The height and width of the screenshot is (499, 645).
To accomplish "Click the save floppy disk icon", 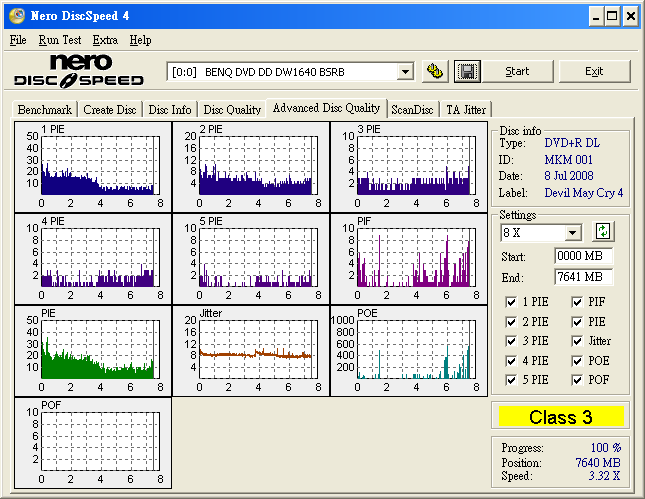I will pyautogui.click(x=466, y=71).
